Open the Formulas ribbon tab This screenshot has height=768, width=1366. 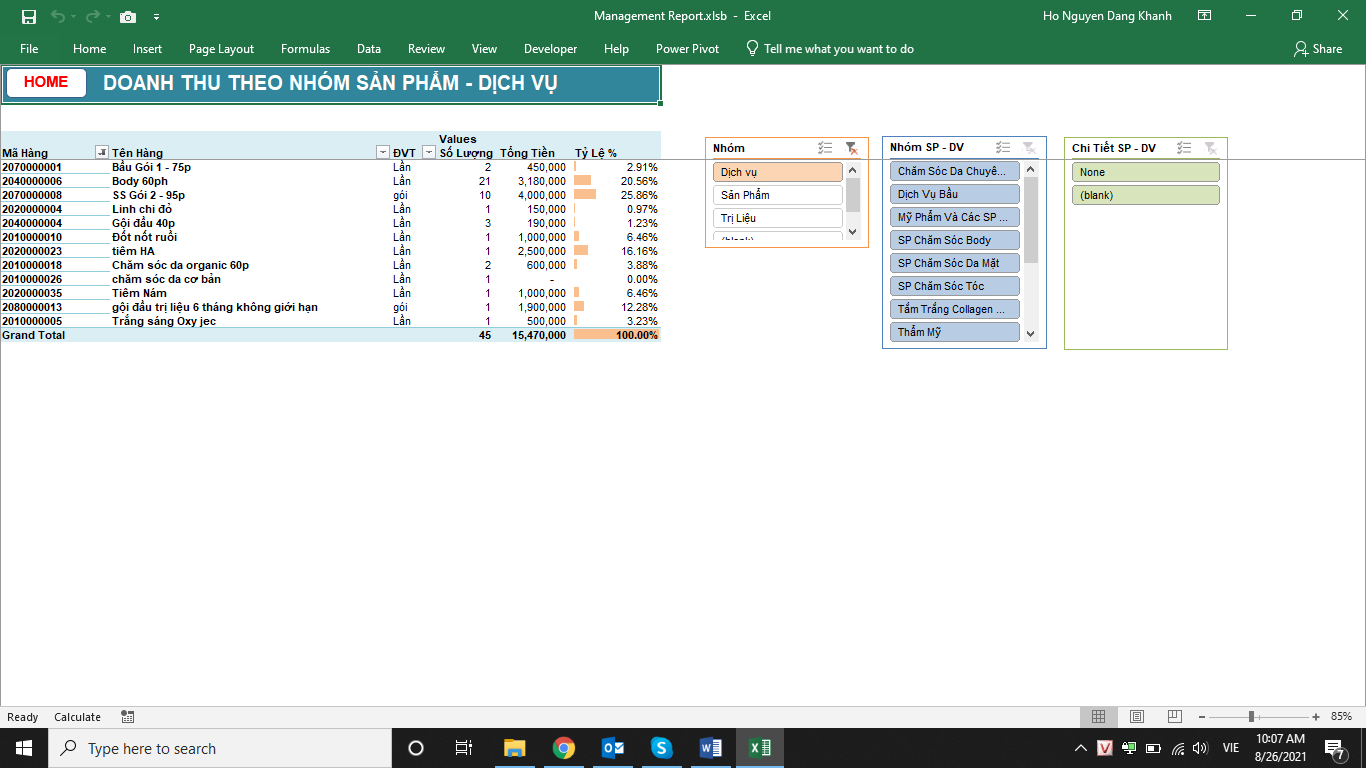(305, 48)
